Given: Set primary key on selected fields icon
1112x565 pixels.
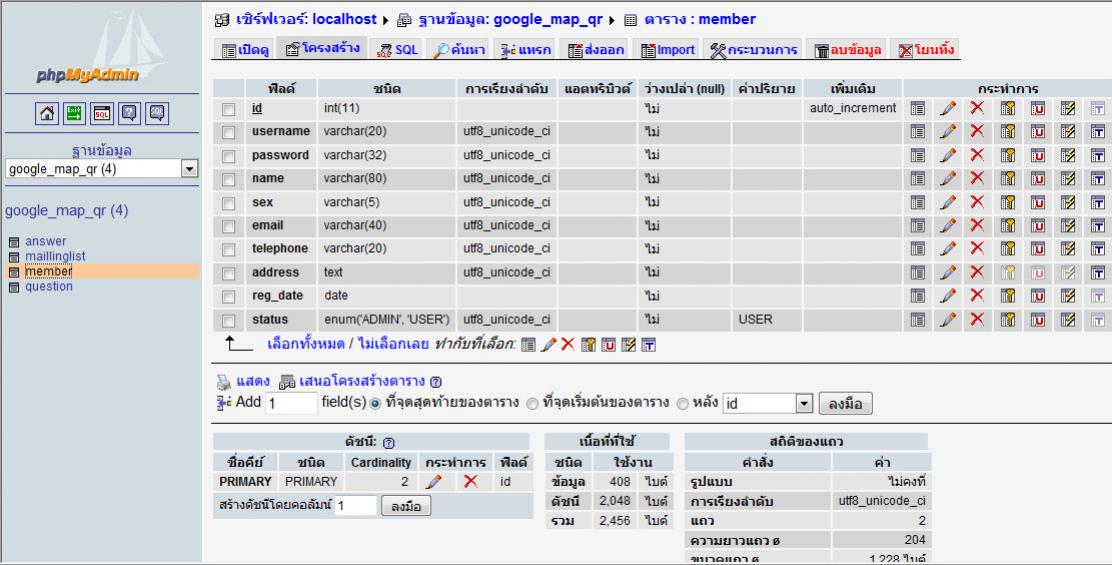Looking at the screenshot, I should pos(588,345).
